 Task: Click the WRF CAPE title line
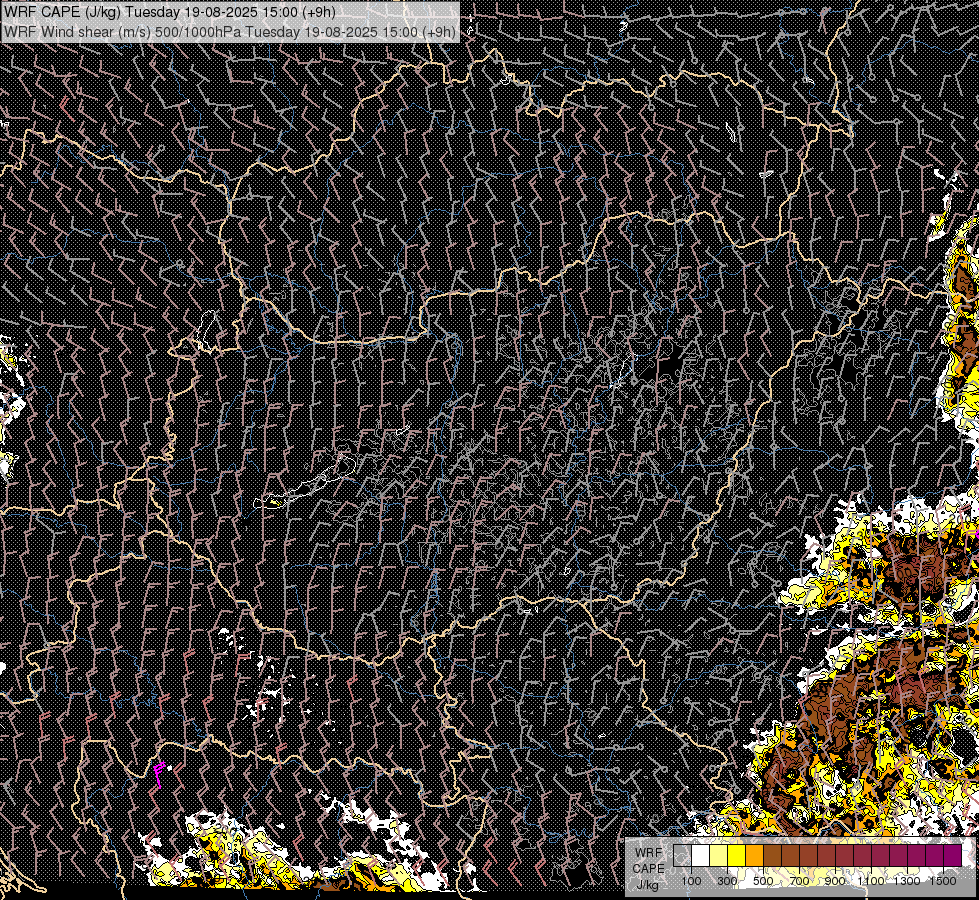tap(170, 12)
